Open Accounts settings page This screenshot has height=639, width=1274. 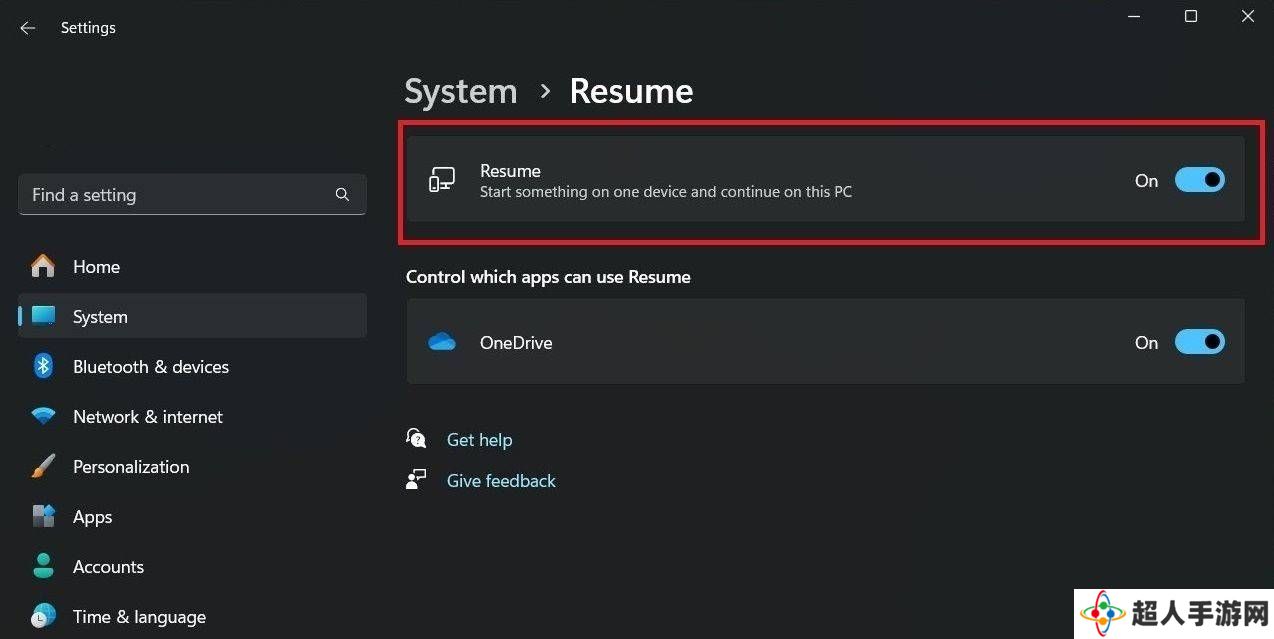coord(192,566)
